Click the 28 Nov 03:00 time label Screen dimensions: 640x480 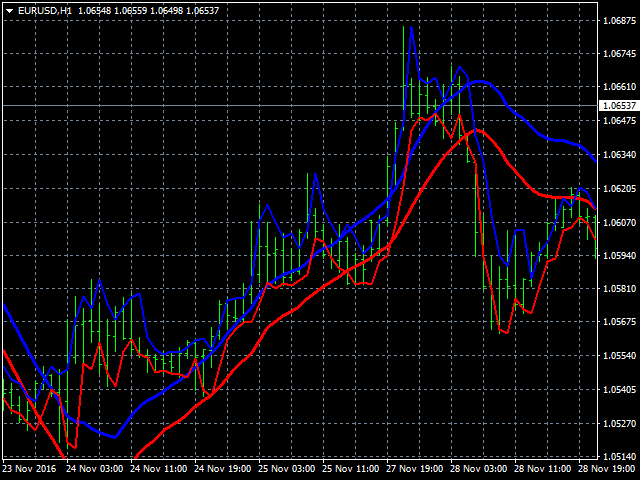tap(478, 468)
